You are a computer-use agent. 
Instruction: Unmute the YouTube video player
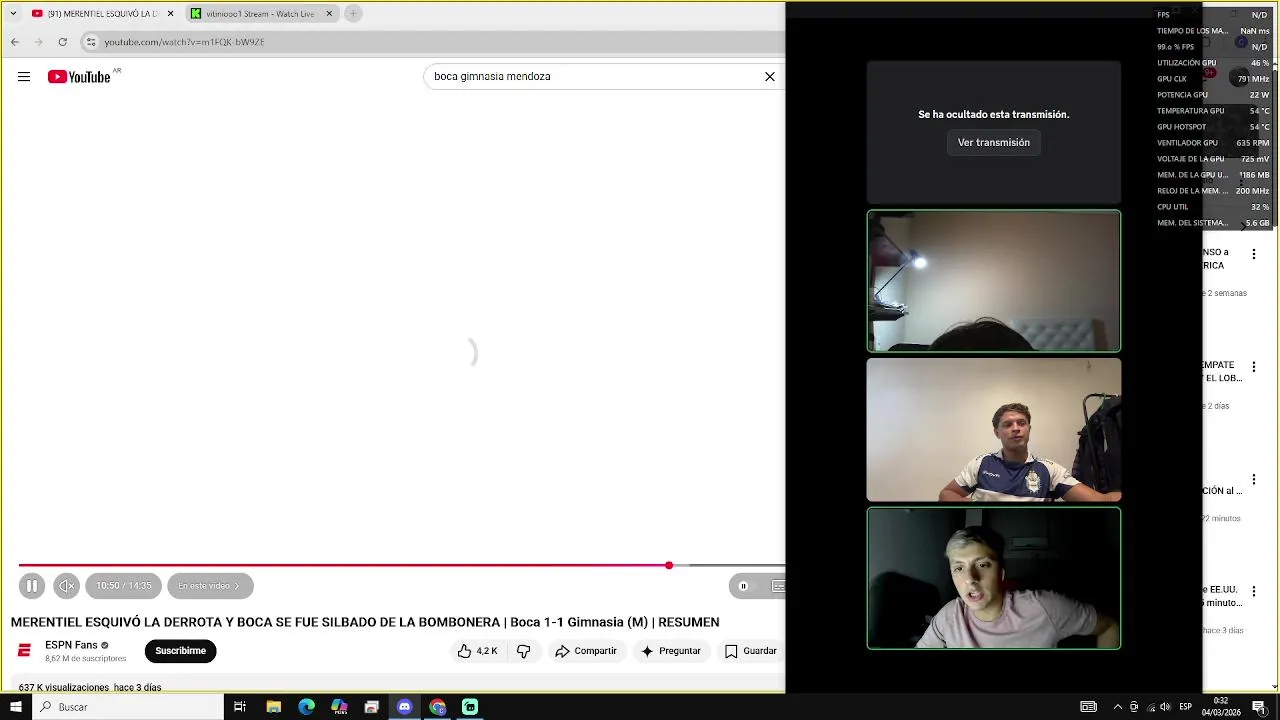[x=66, y=586]
